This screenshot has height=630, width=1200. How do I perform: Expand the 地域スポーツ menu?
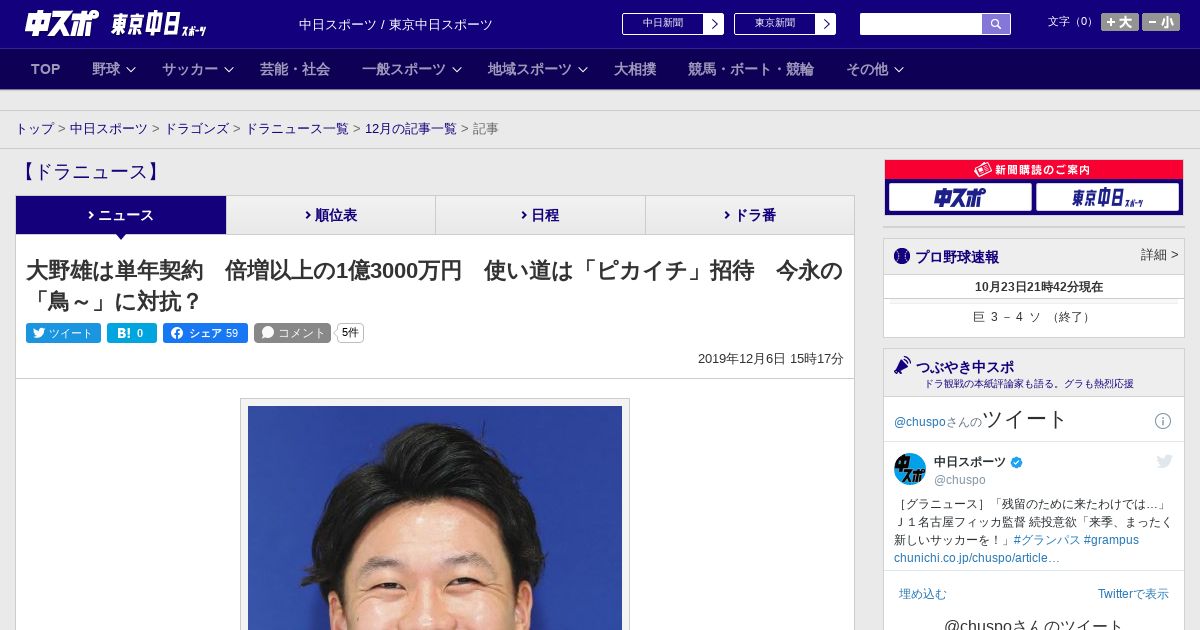point(538,69)
